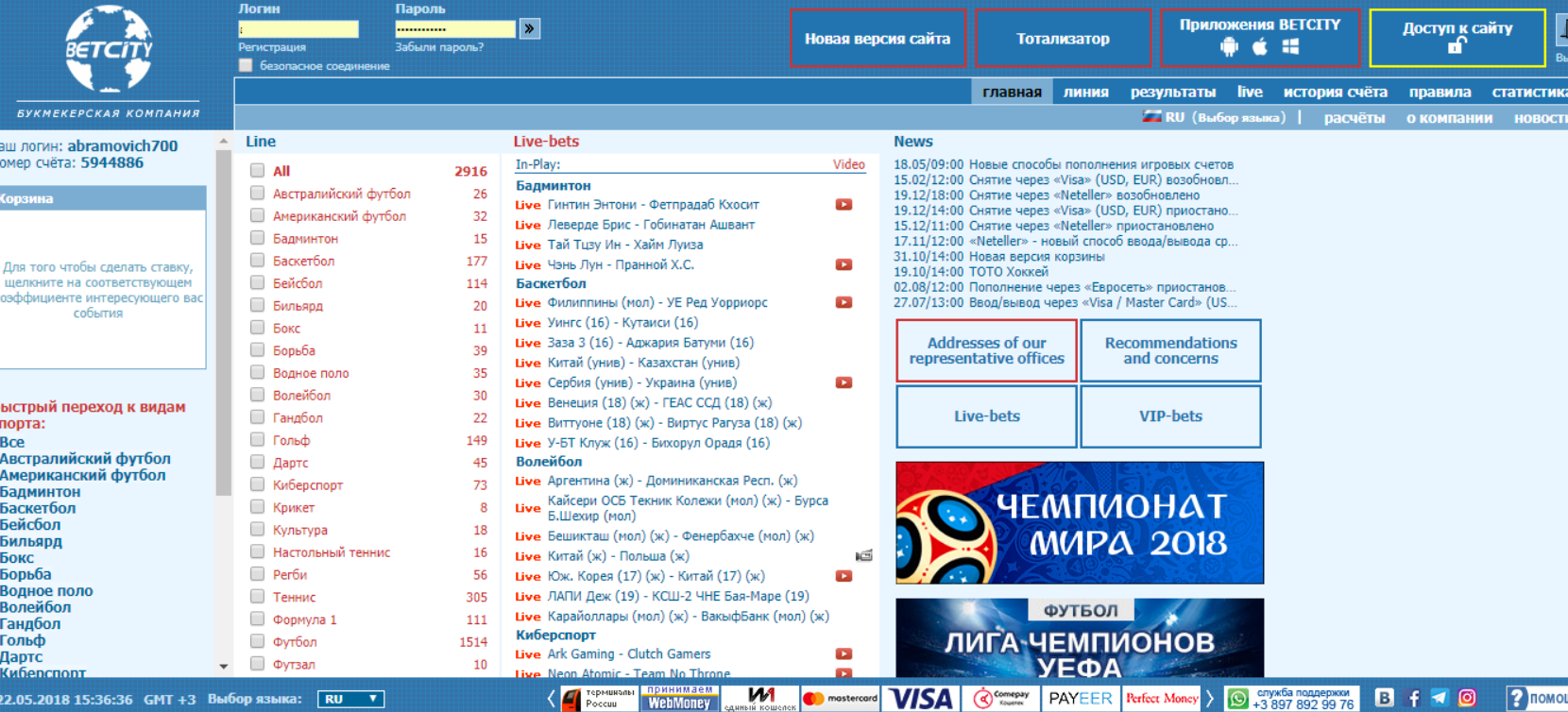The image size is (1568, 712).
Task: Open the RU language dropdown in footer
Action: pos(351,699)
